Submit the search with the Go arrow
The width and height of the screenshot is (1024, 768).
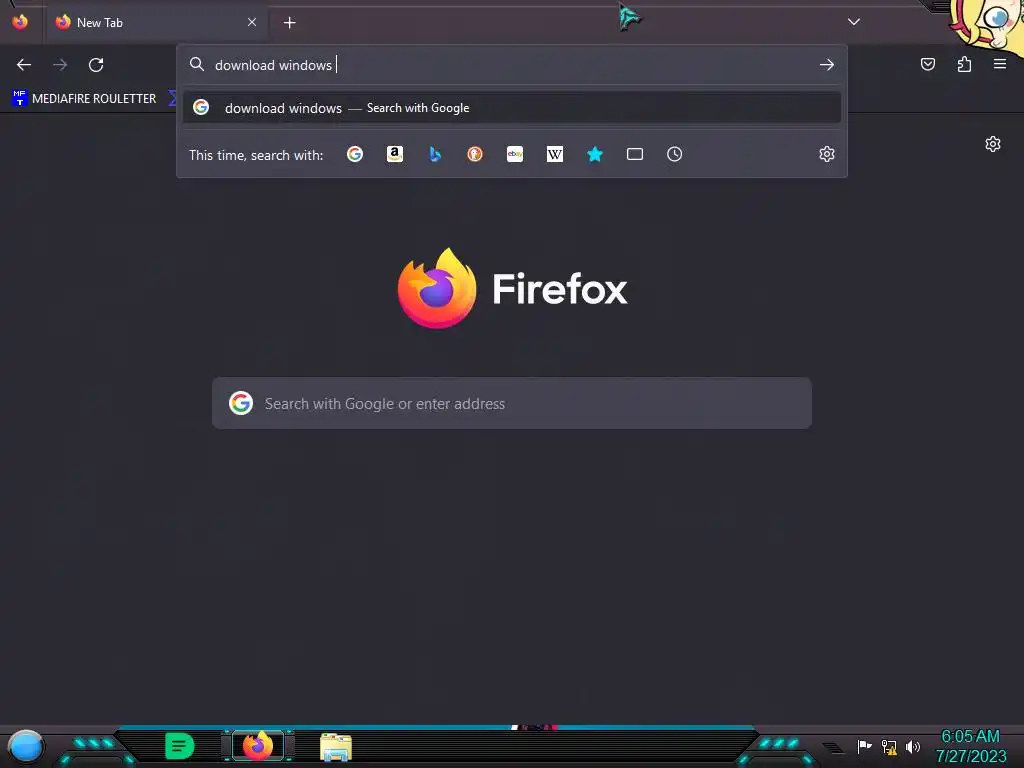point(827,65)
